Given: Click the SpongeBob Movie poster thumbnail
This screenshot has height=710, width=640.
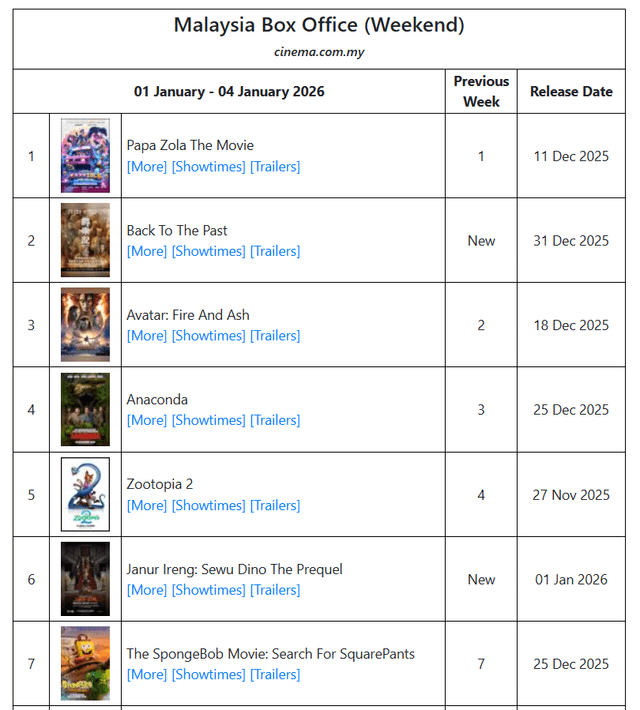Looking at the screenshot, I should tap(85, 664).
